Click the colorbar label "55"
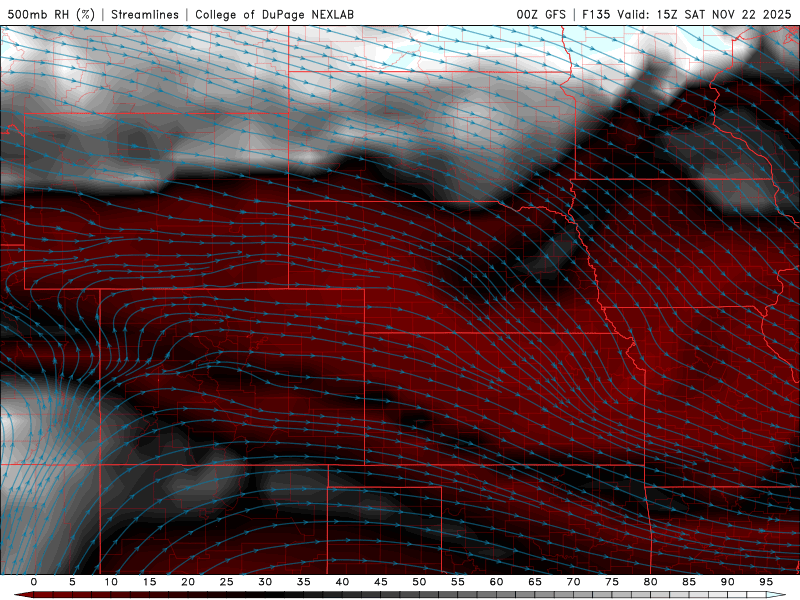The height and width of the screenshot is (600, 800). [x=458, y=582]
